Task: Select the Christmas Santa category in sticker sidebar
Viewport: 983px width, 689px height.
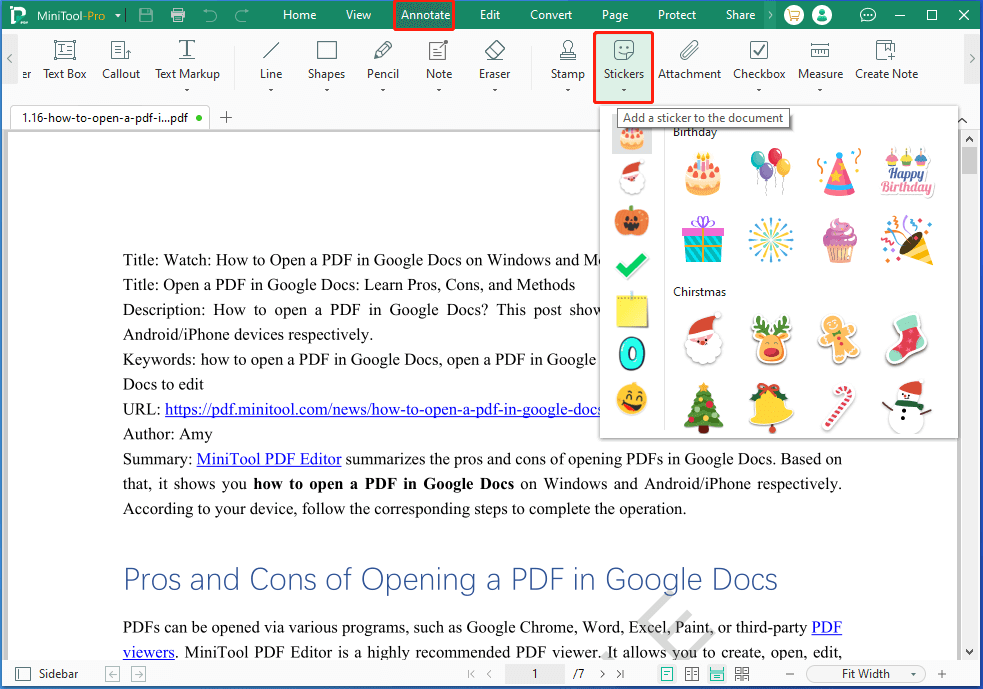Action: pyautogui.click(x=632, y=177)
